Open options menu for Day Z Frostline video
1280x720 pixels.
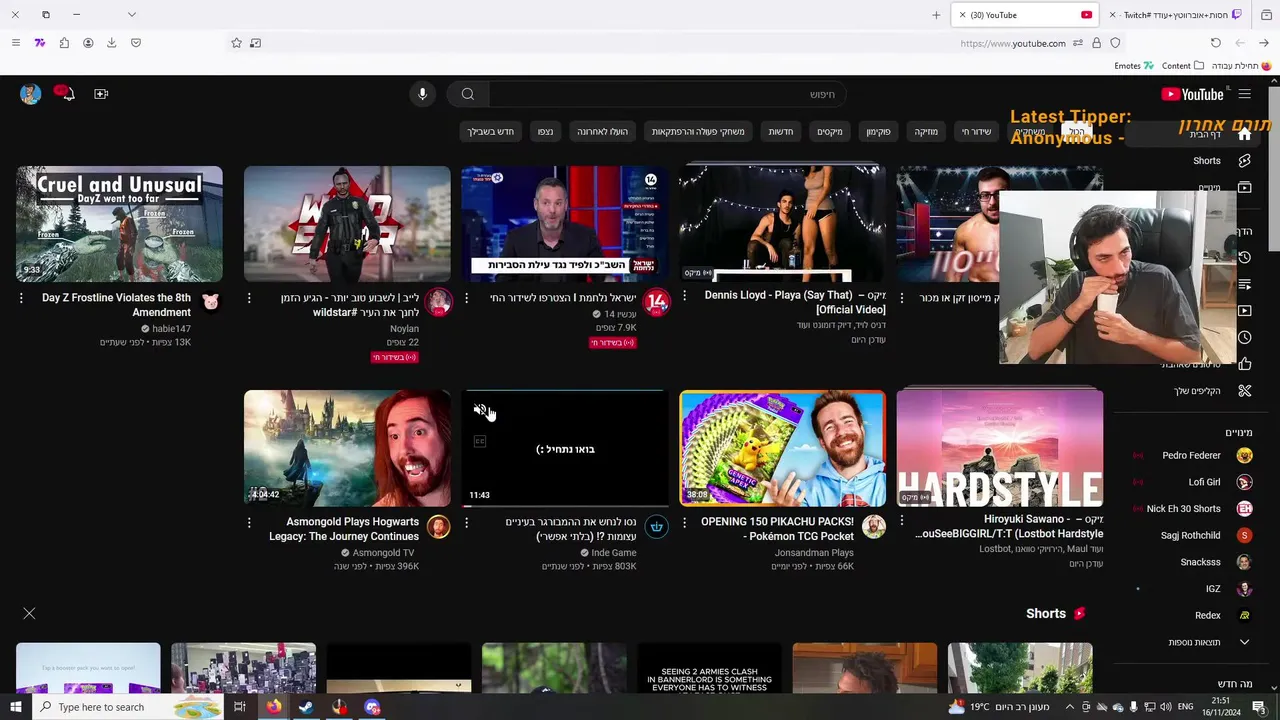click(x=21, y=298)
